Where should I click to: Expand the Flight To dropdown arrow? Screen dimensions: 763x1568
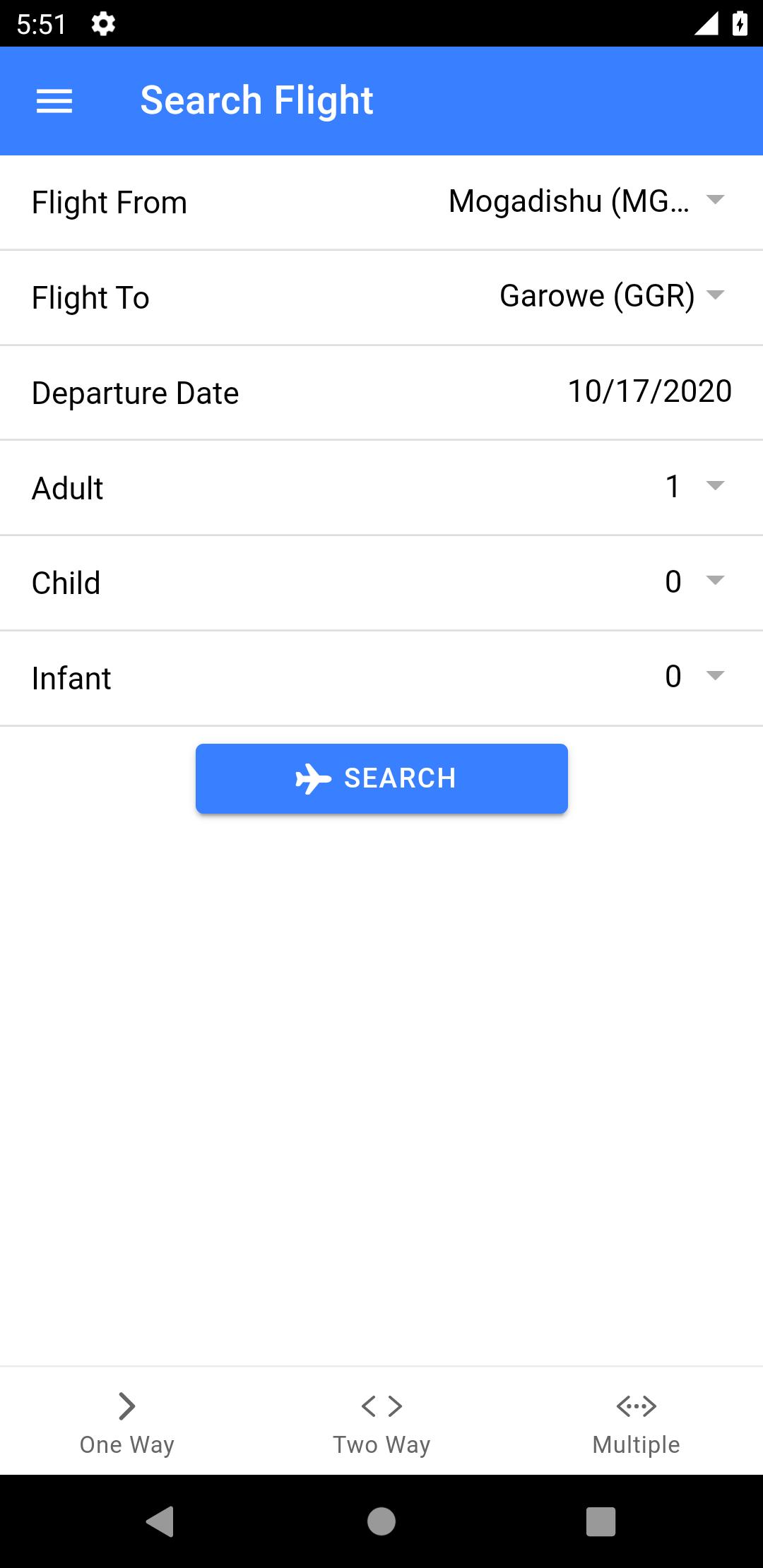[x=715, y=295]
